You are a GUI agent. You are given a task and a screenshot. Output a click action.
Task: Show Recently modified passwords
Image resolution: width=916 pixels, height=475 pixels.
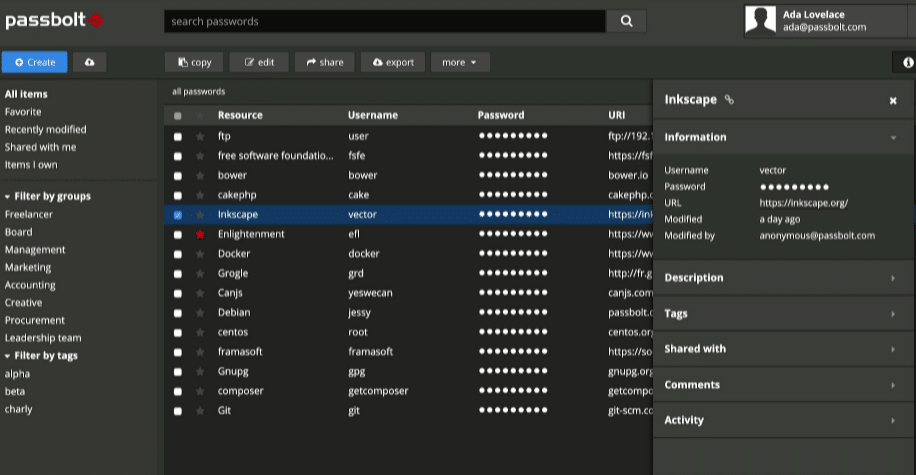[46, 129]
